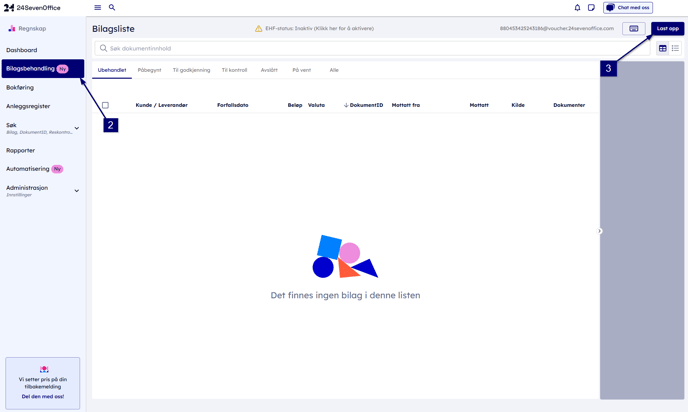Switch to table grid view icon
The height and width of the screenshot is (412, 688).
click(662, 48)
